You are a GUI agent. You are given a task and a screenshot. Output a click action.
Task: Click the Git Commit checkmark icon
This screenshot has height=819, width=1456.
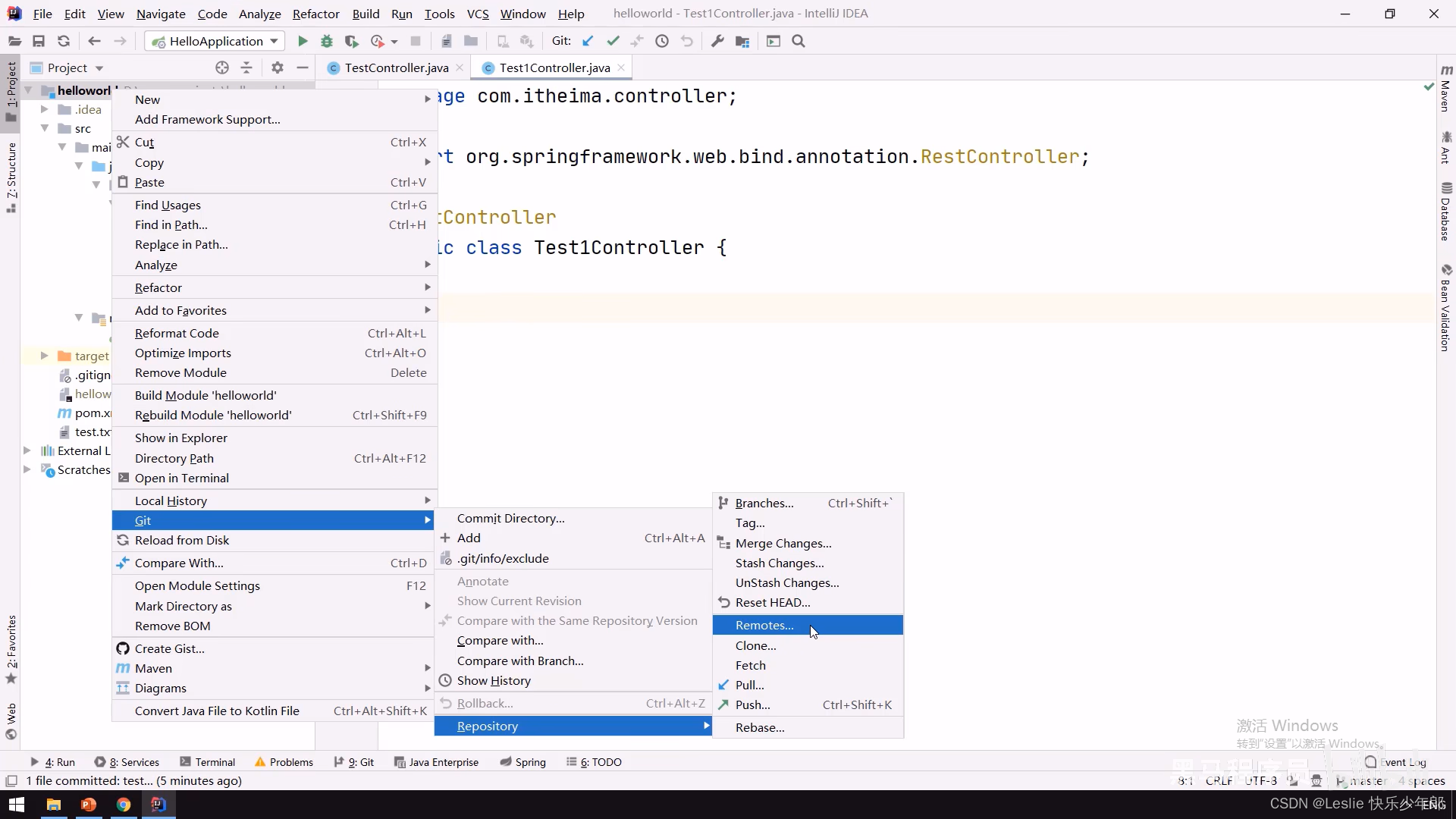613,41
